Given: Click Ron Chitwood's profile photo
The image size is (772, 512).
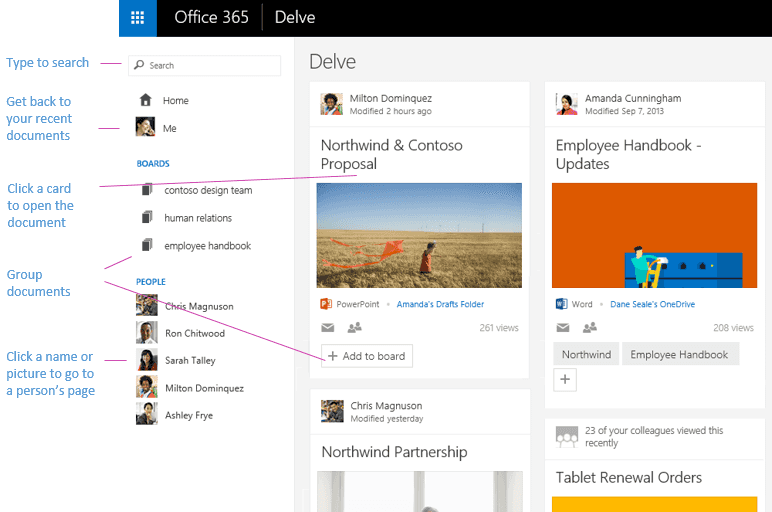Looking at the screenshot, I should [147, 332].
